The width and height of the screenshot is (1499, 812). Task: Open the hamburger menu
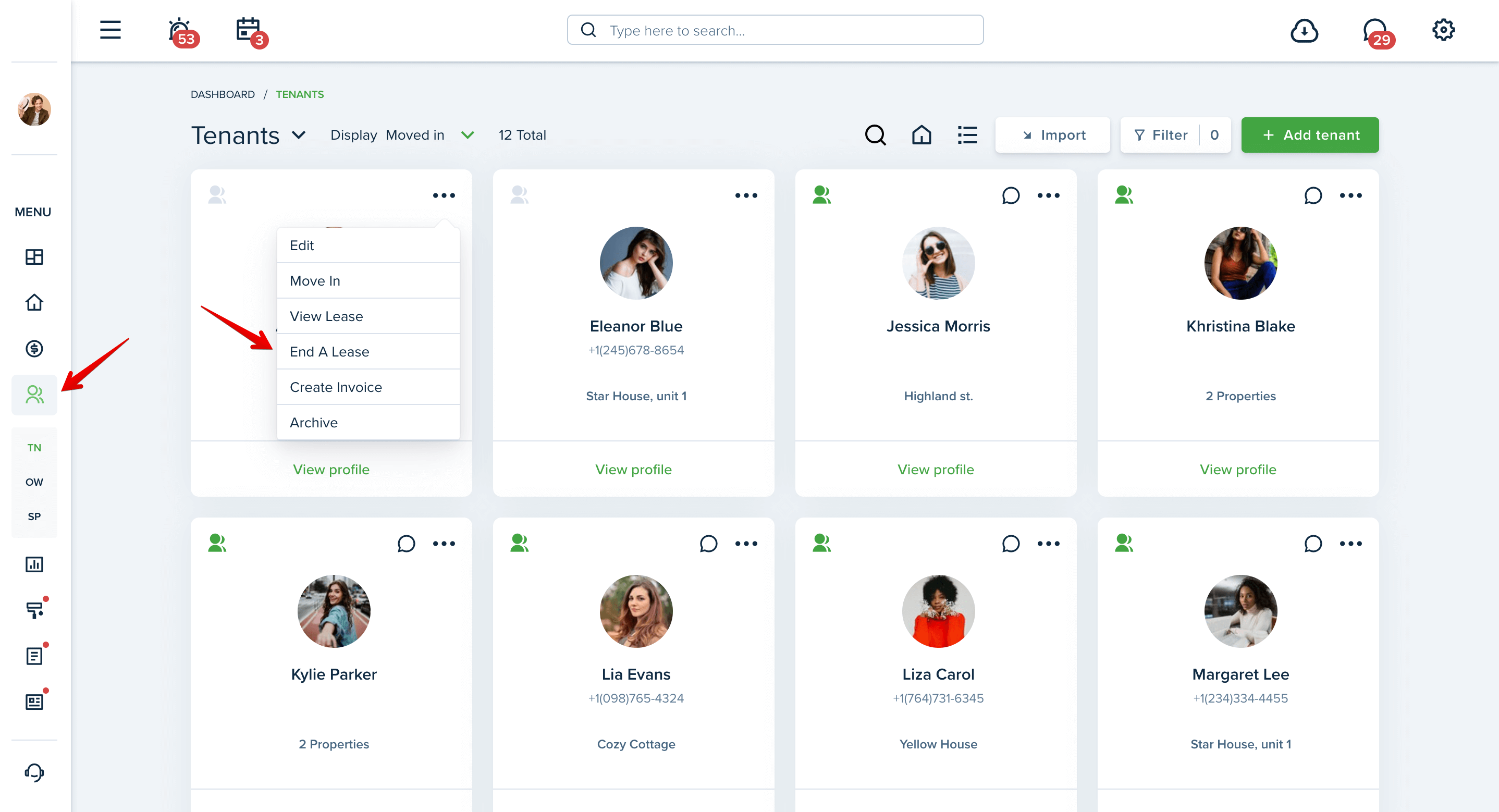point(110,30)
